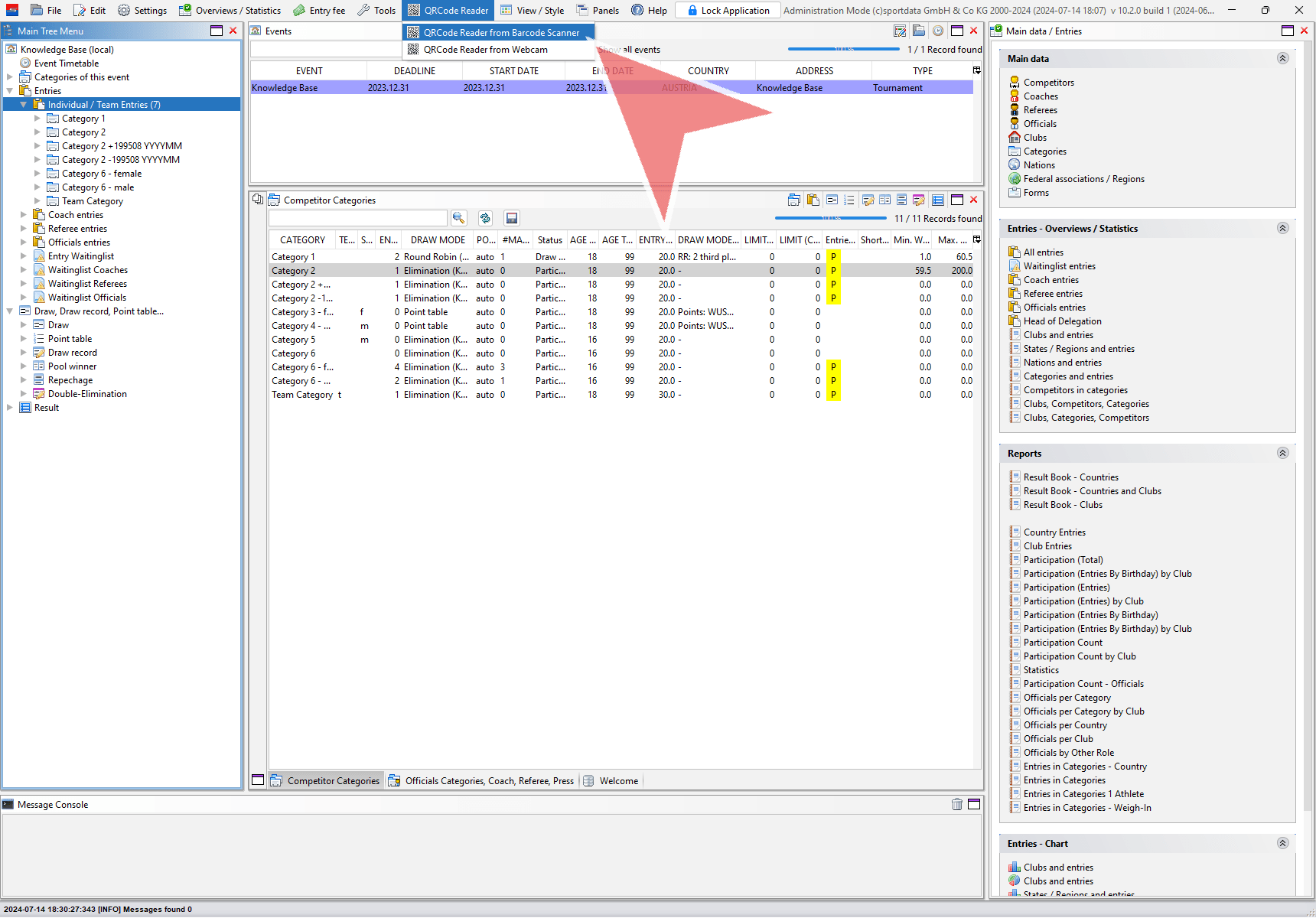Screen dimensions: 1316x918
Task: Select QRCode Reader from Webcam
Action: [x=485, y=50]
